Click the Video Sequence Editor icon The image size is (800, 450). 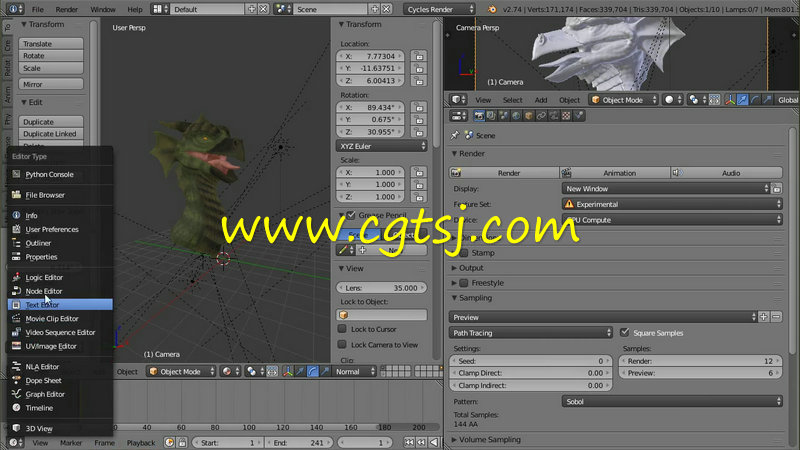click(16, 332)
